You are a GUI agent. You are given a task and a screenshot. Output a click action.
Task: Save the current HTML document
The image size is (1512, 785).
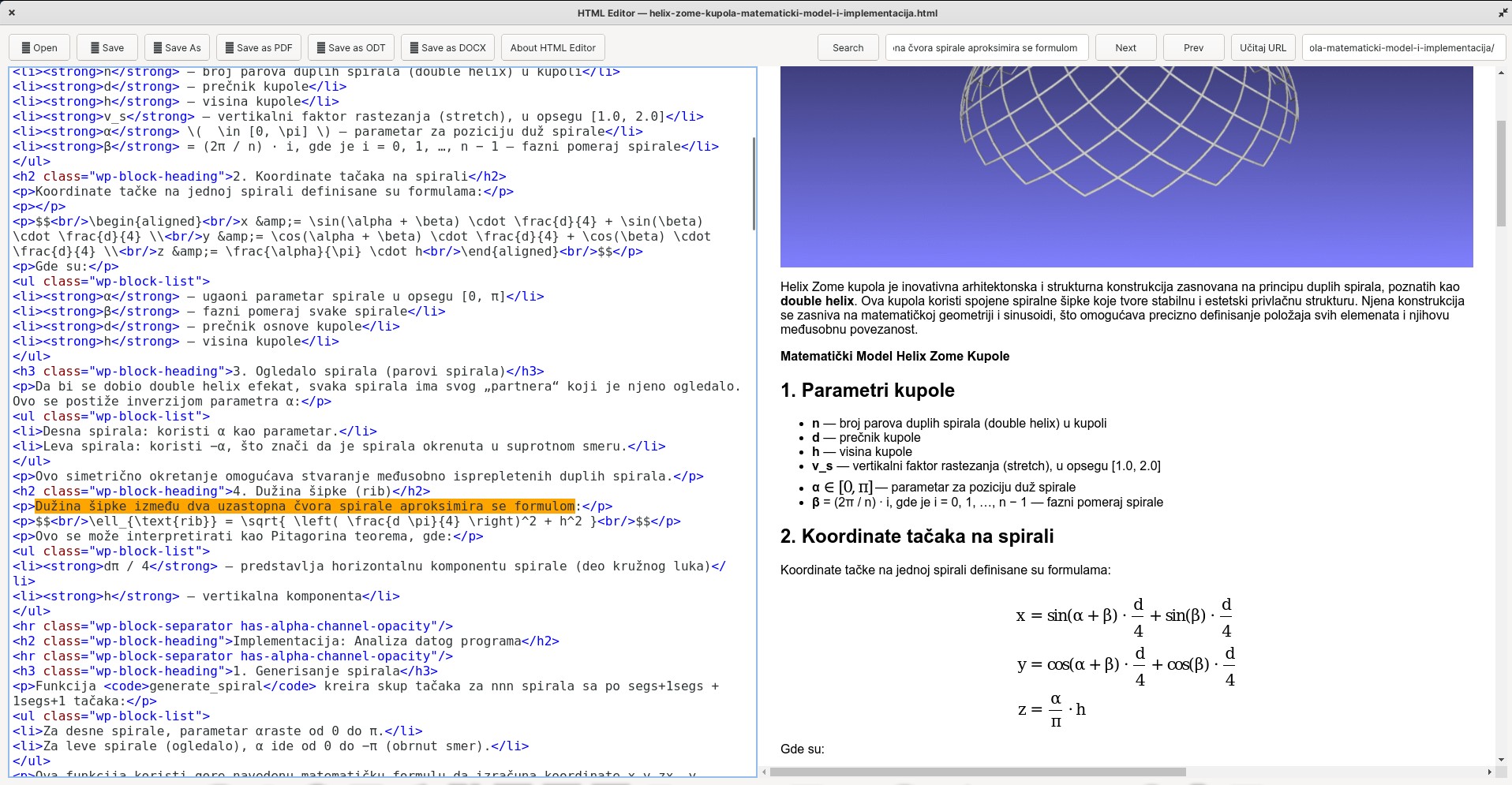click(x=107, y=48)
